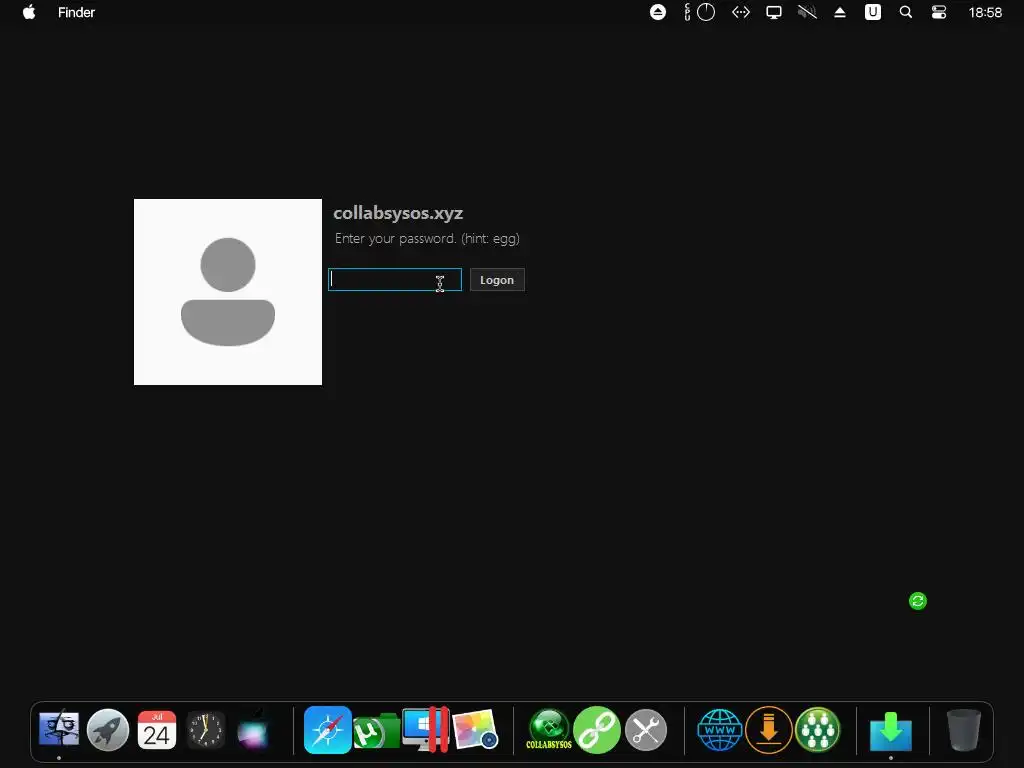Viewport: 1024px width, 768px height.
Task: Open the U input source icon
Action: pos(872,12)
